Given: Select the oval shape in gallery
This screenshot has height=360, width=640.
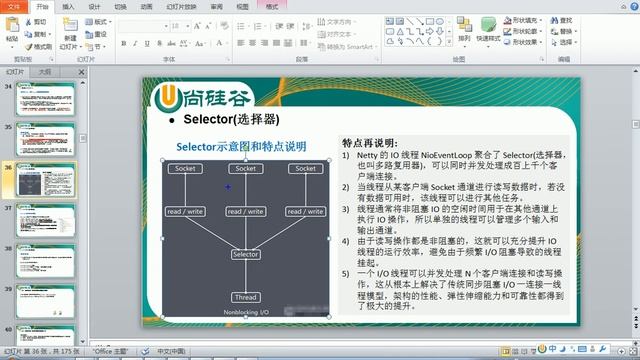Looking at the screenshot, I should [440, 21].
